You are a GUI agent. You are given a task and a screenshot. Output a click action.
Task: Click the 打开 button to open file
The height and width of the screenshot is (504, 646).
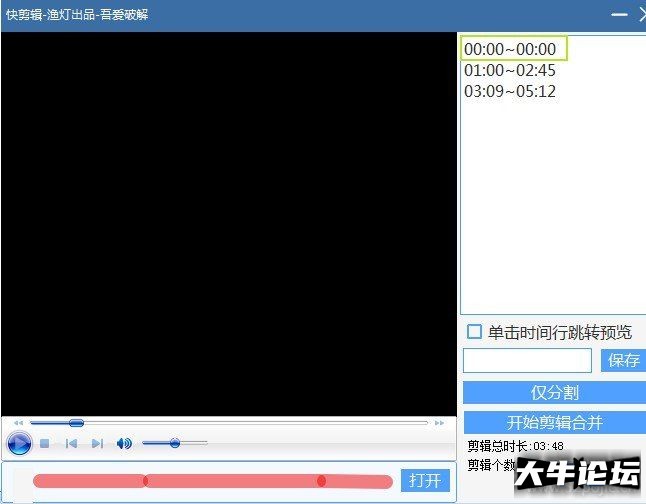[425, 481]
